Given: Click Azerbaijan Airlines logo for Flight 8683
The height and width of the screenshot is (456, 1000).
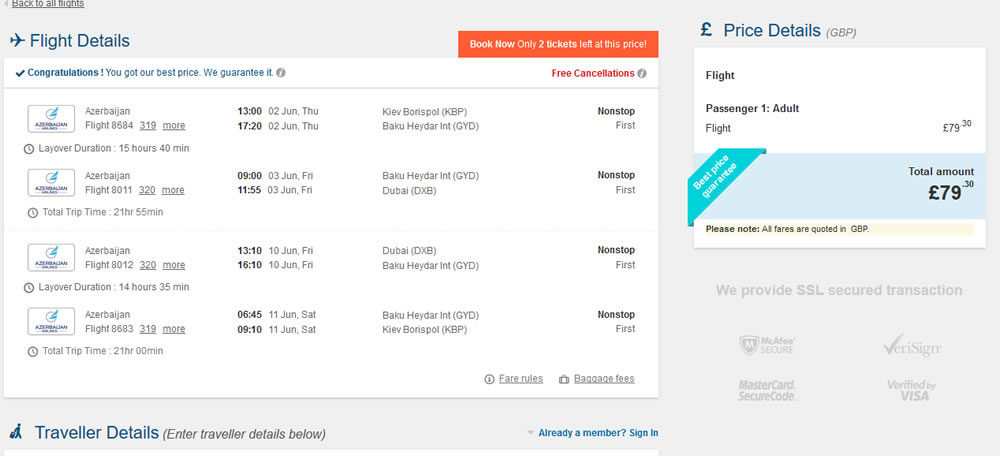Looking at the screenshot, I should (x=51, y=321).
